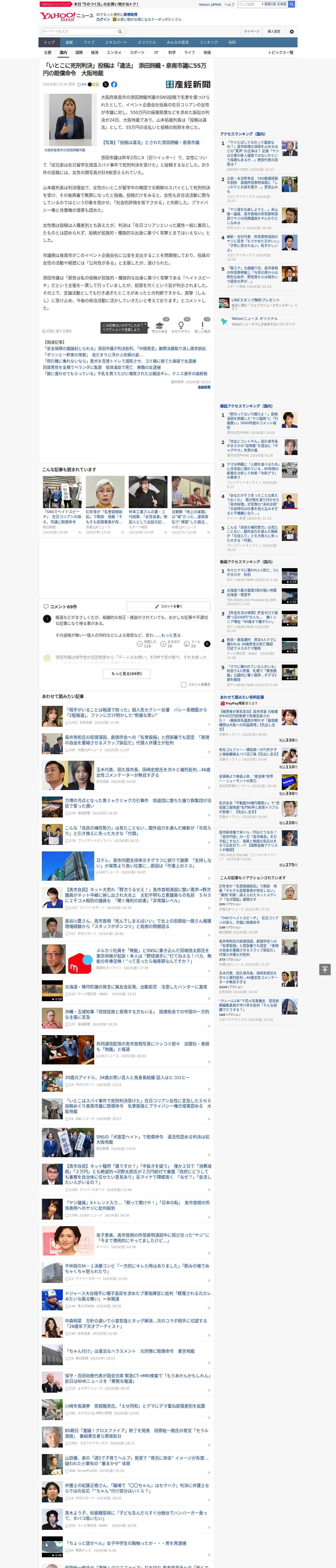
Task: Open the 30歳元アイドル article link
Action: tap(127, 1077)
